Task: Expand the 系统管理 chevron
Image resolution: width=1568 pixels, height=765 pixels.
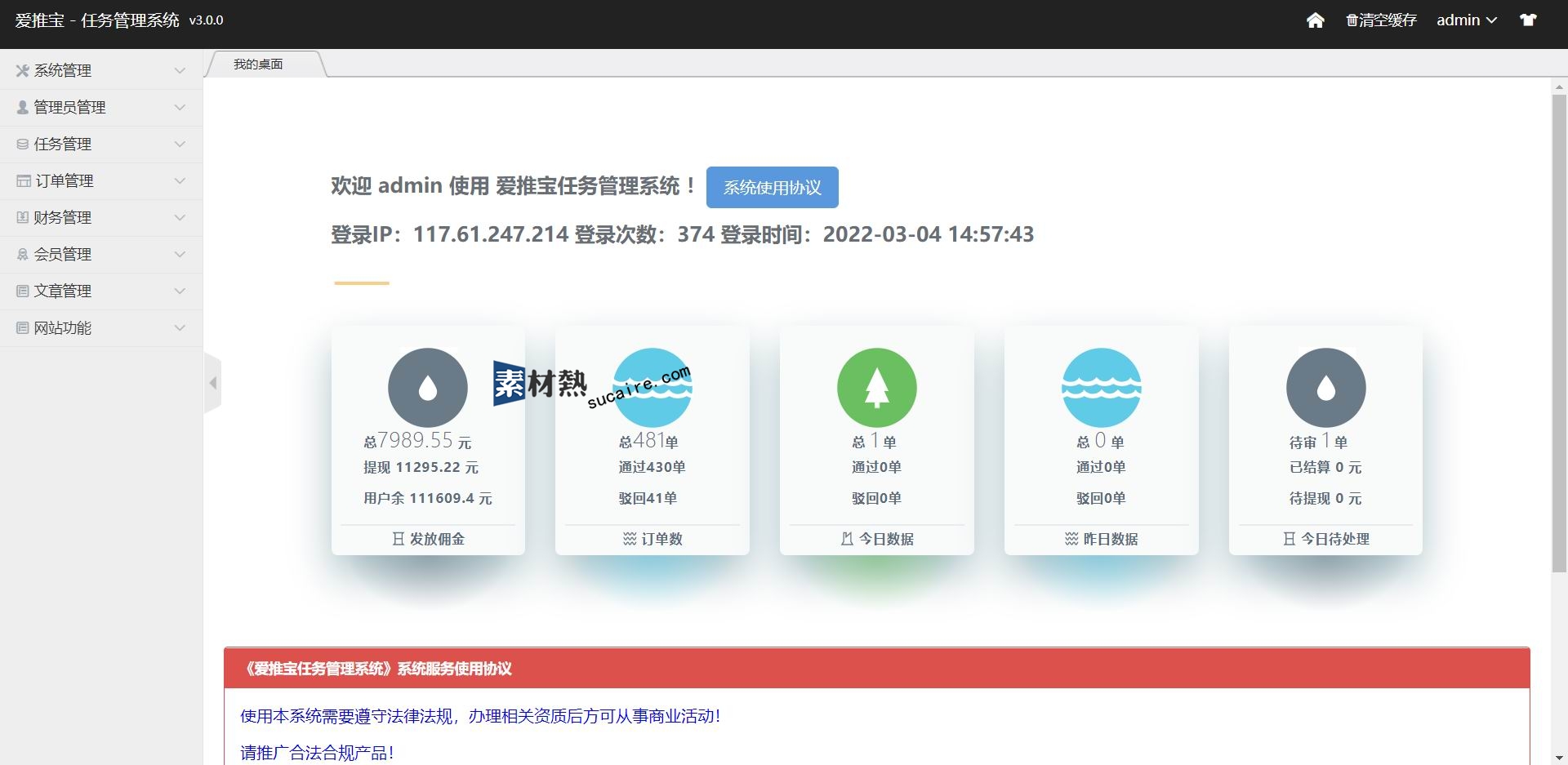Action: [x=180, y=71]
